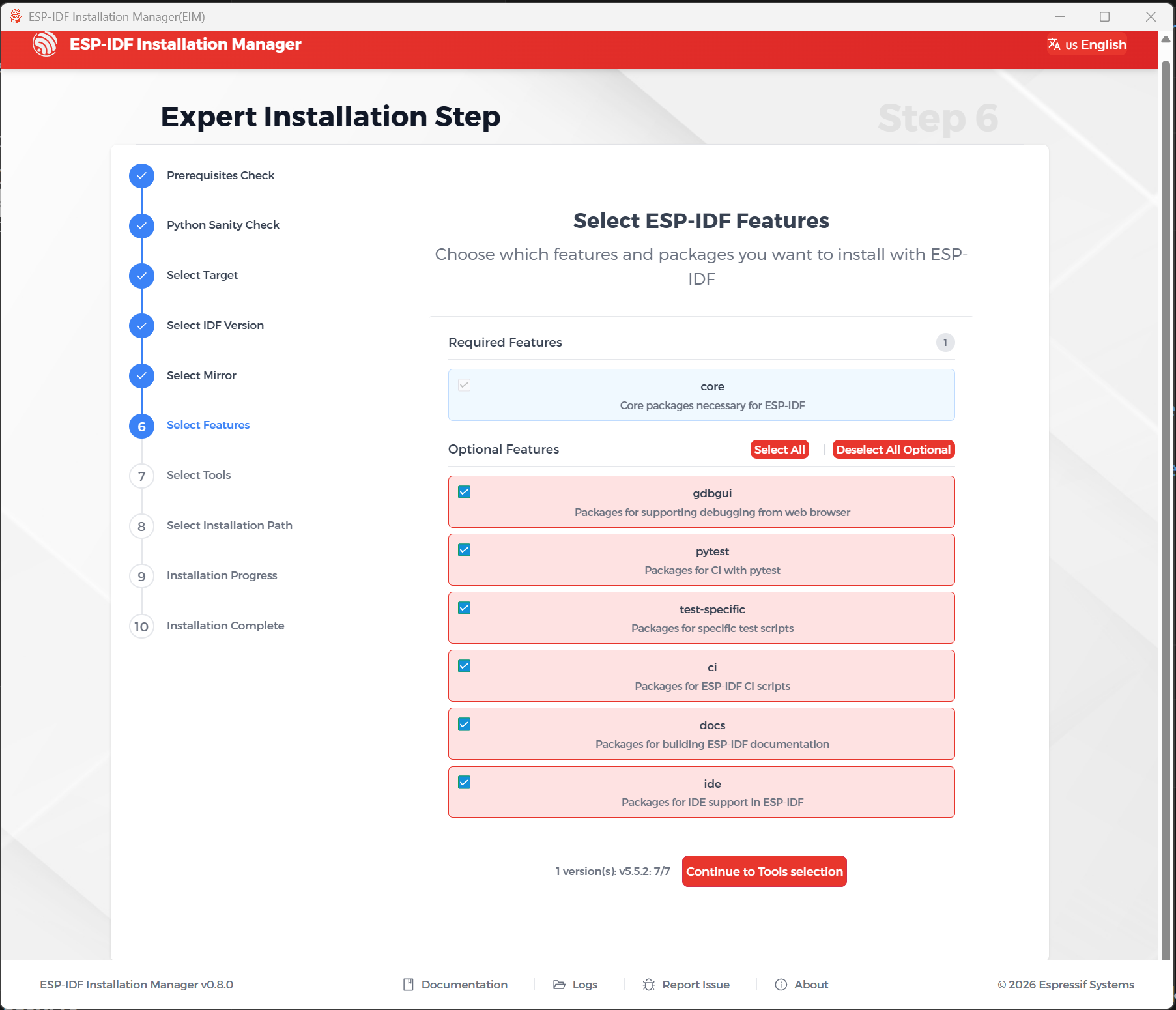Click the Required Features count badge
Screen dimensions: 1176x1010
(x=945, y=343)
